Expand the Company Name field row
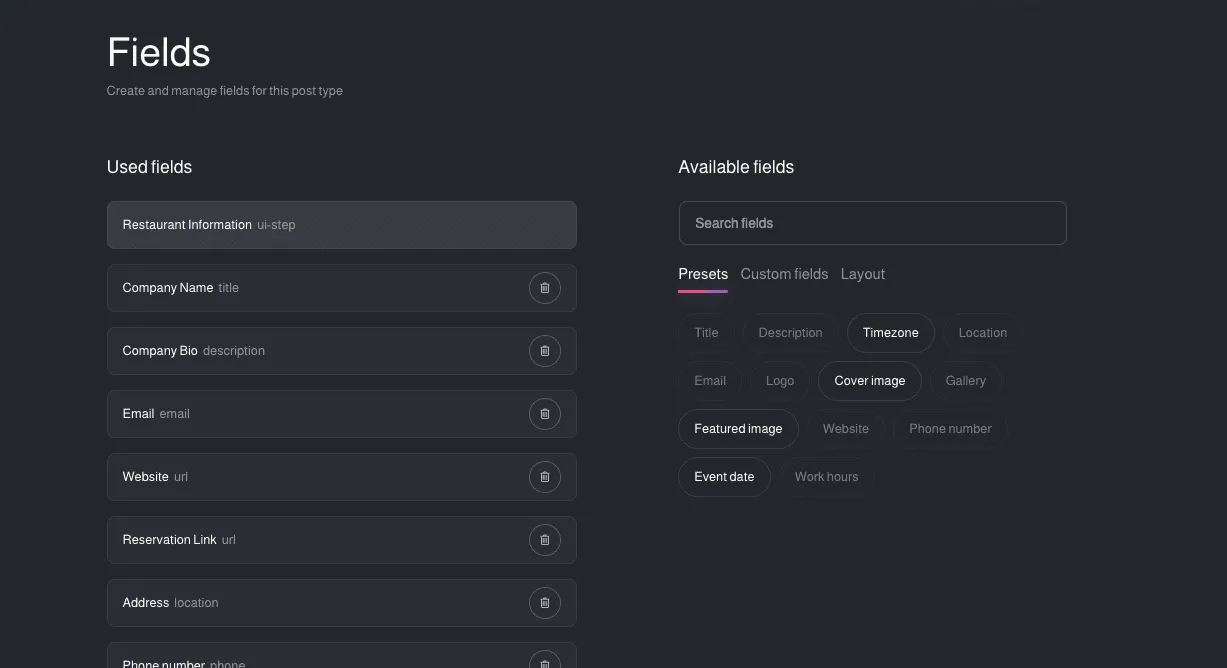1227x668 pixels. point(320,288)
